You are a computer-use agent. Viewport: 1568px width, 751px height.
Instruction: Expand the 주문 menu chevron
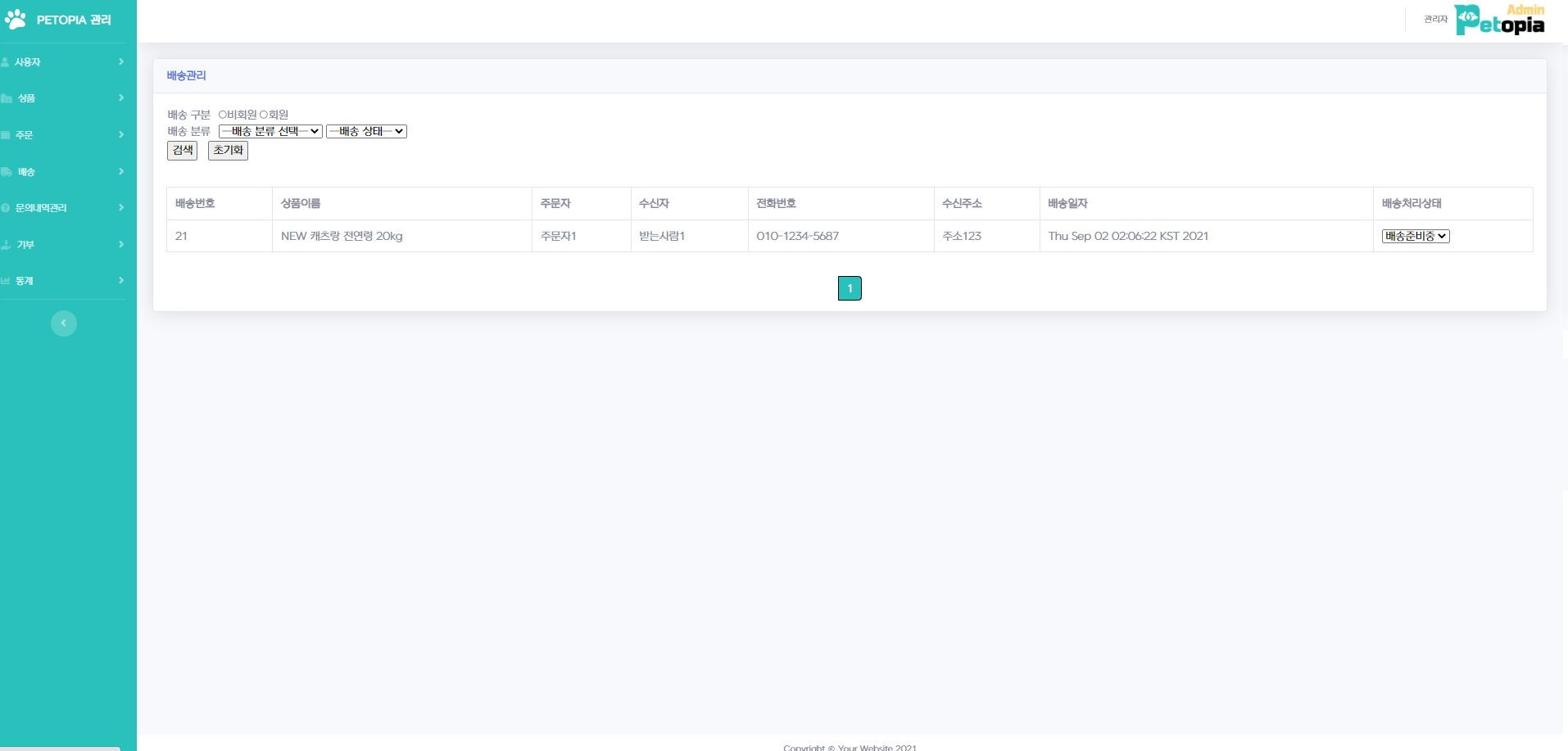[x=121, y=134]
